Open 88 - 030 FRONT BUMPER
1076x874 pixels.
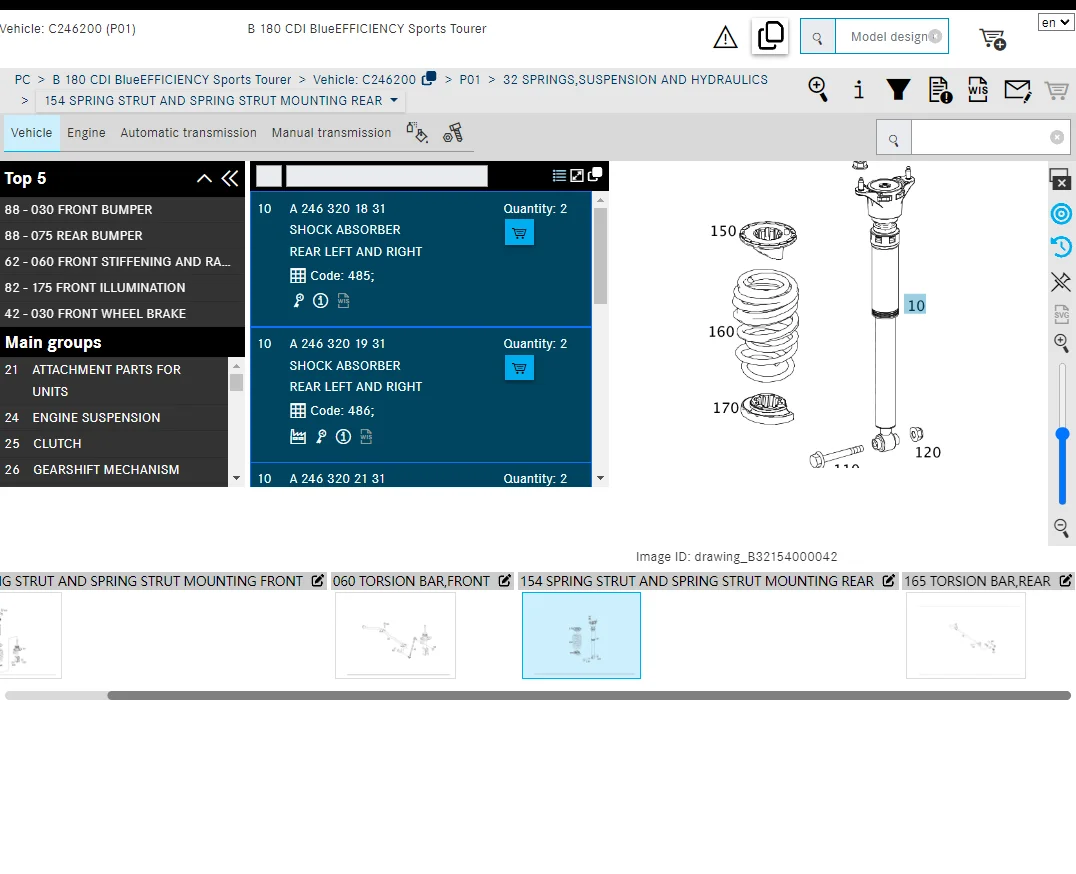[x=122, y=209]
